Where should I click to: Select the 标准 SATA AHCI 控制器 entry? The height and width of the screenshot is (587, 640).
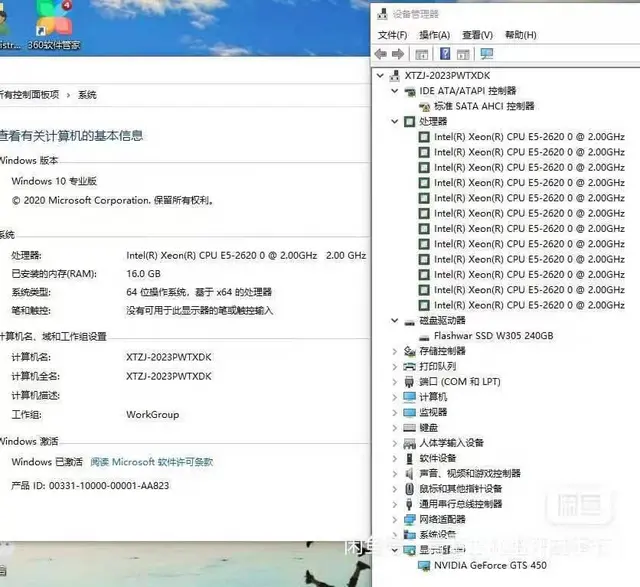(484, 106)
